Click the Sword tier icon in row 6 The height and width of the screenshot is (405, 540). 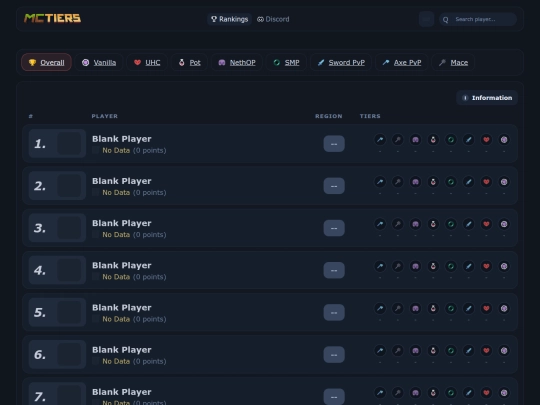pyautogui.click(x=469, y=351)
